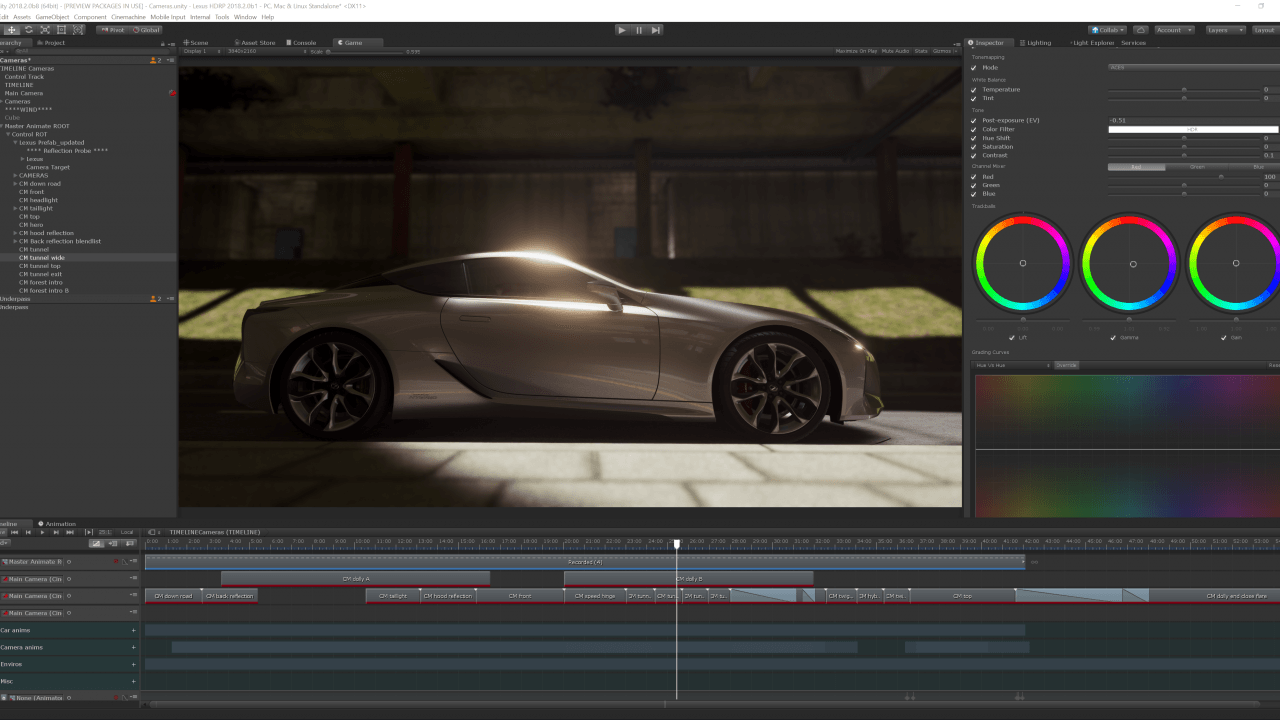Toggle the Tonemapping Mode override checkbox

[974, 68]
